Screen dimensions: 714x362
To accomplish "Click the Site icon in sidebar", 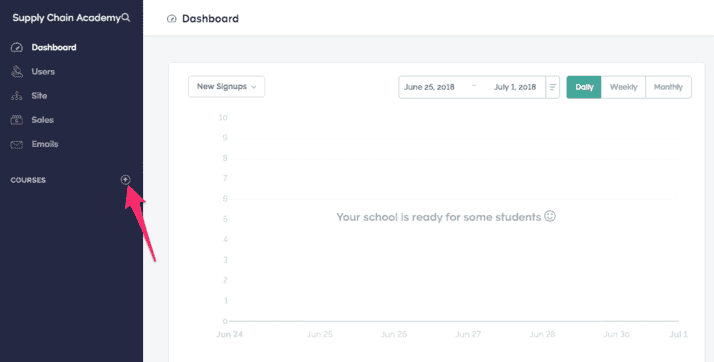I will coord(16,96).
